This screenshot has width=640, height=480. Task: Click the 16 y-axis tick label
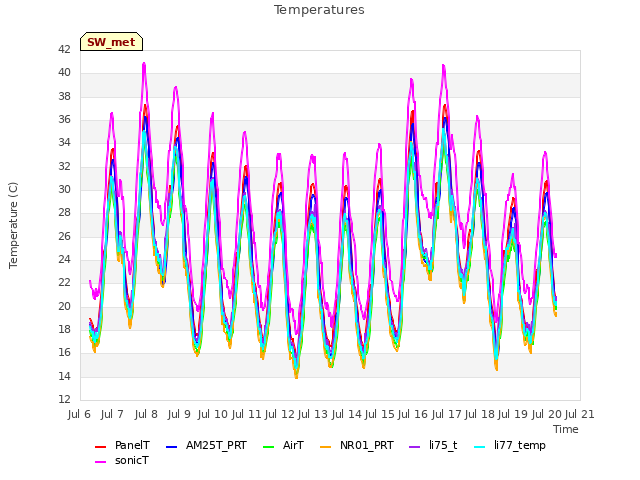[x=64, y=353]
